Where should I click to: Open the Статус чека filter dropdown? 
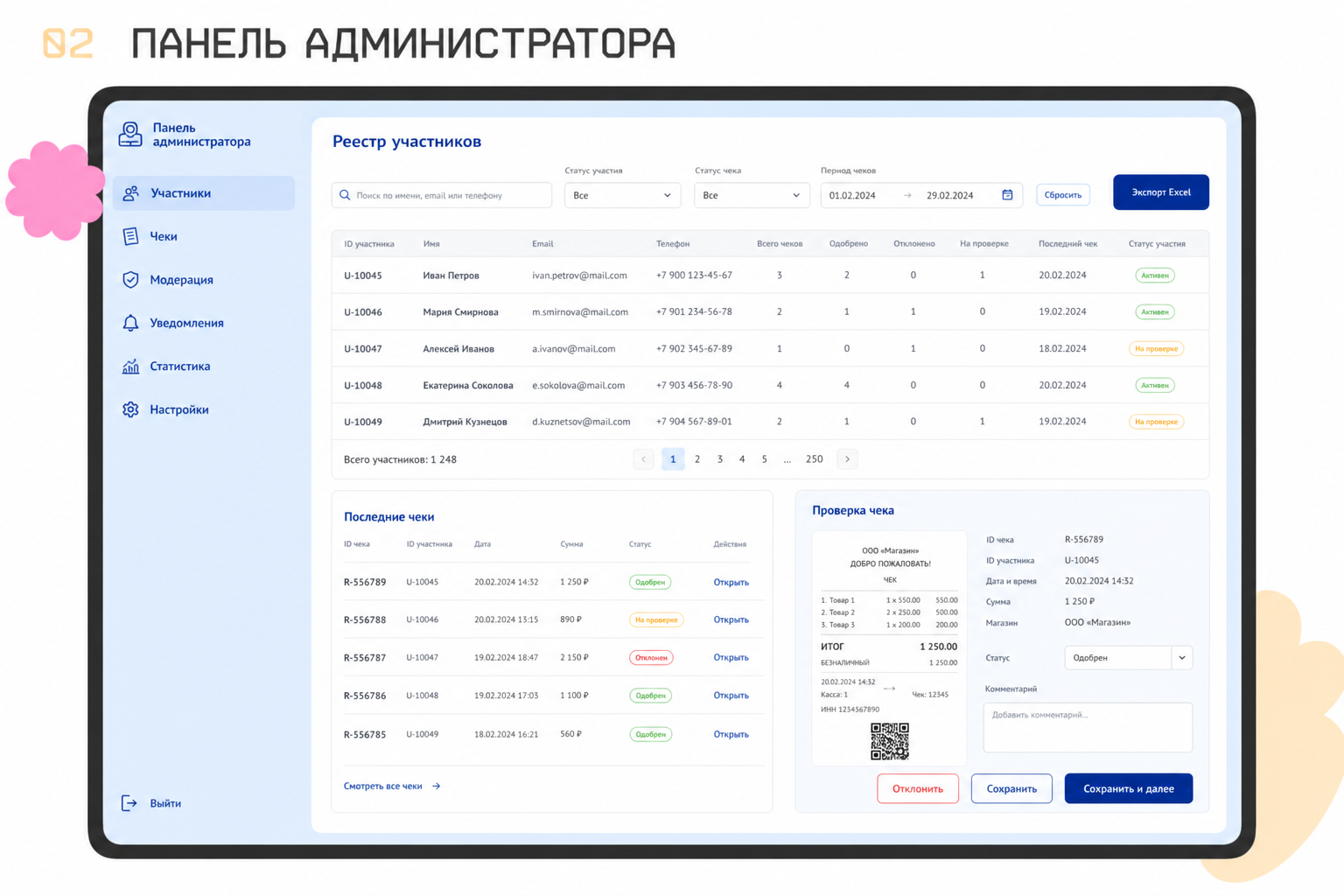tap(752, 195)
